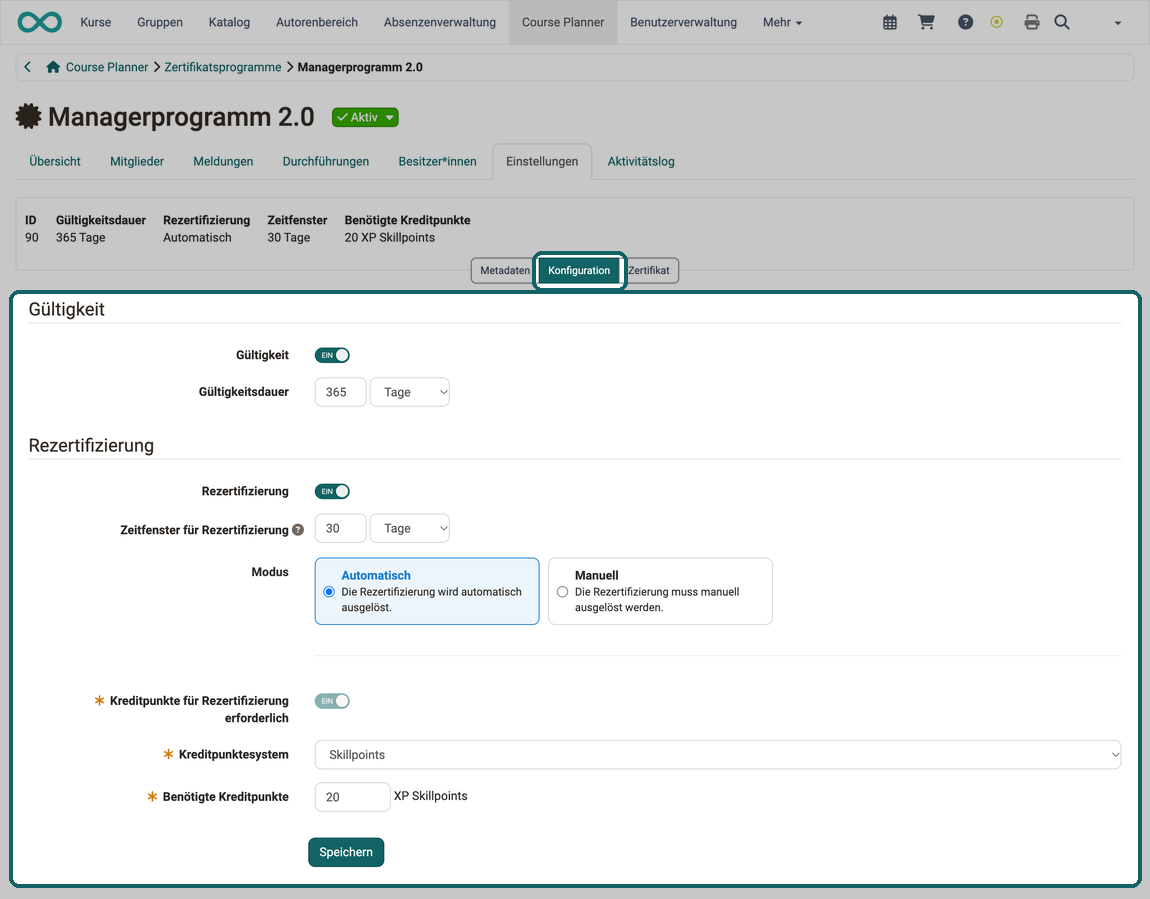Open the shopping cart icon
1150x899 pixels.
(x=926, y=22)
